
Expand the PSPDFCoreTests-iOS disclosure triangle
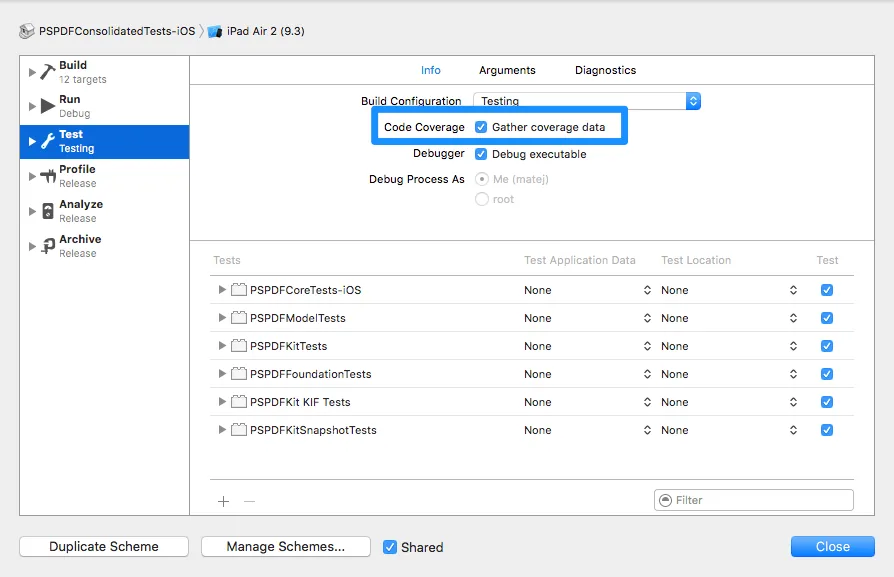(222, 290)
